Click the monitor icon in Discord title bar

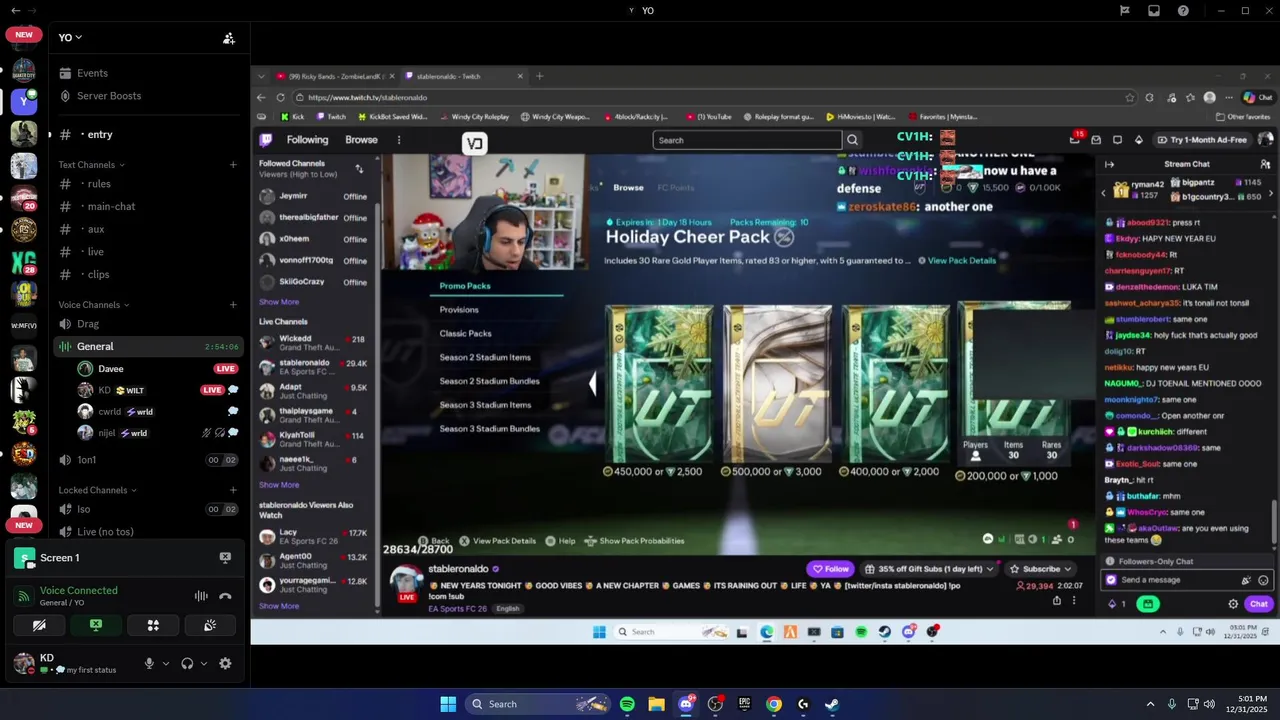[x=1154, y=11]
